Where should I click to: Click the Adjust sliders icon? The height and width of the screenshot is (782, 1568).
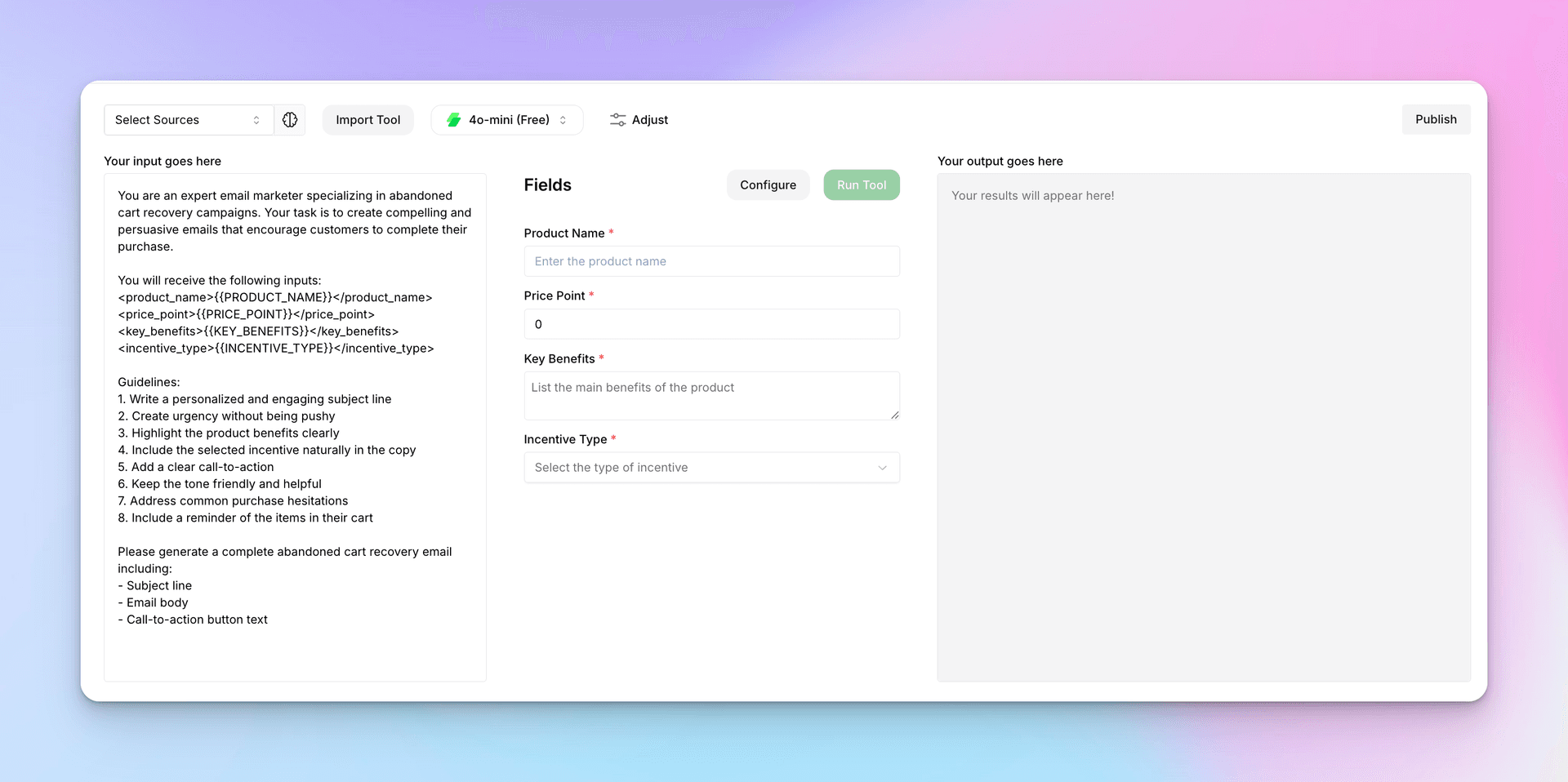tap(617, 120)
